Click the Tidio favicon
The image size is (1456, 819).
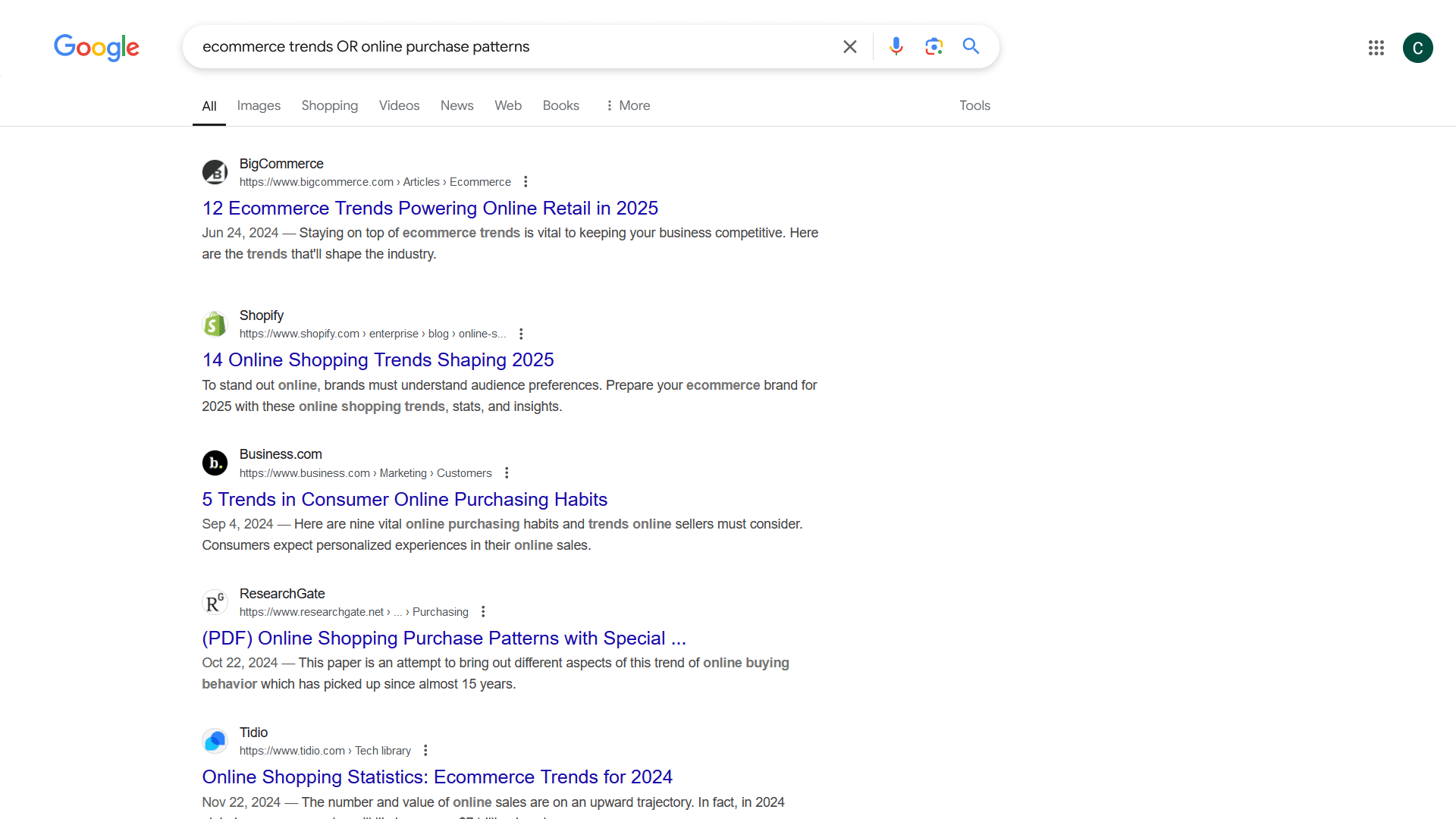click(x=215, y=741)
